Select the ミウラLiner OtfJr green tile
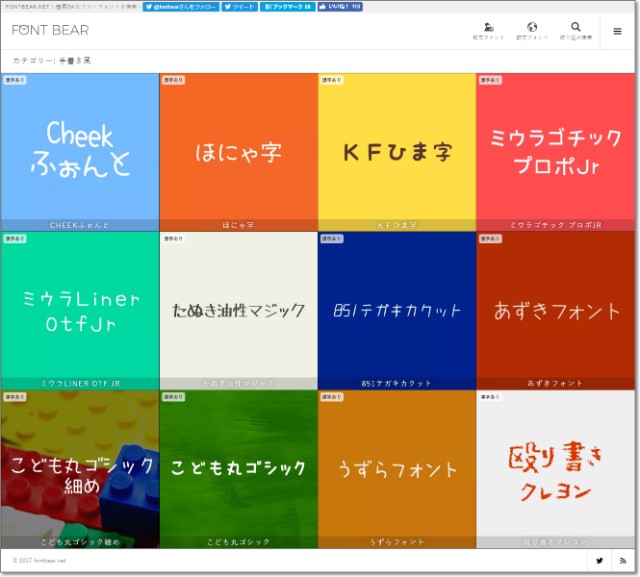This screenshot has width=640, height=577. pos(80,310)
